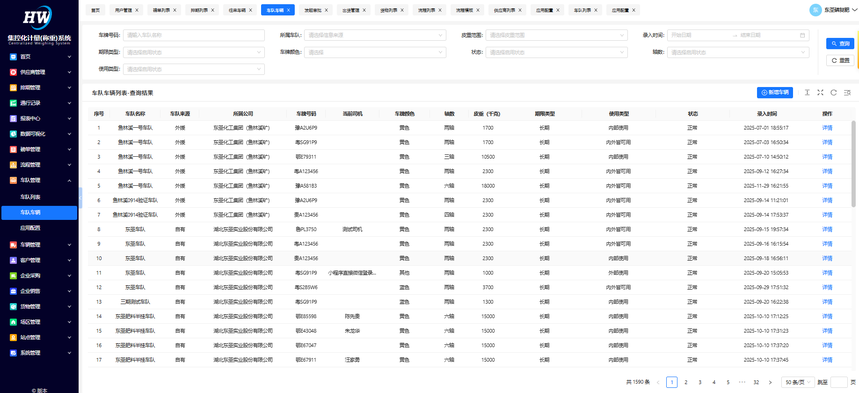Expand the 供应商管理 sidebar chevron
Image resolution: width=859 pixels, height=393 pixels.
click(x=69, y=72)
